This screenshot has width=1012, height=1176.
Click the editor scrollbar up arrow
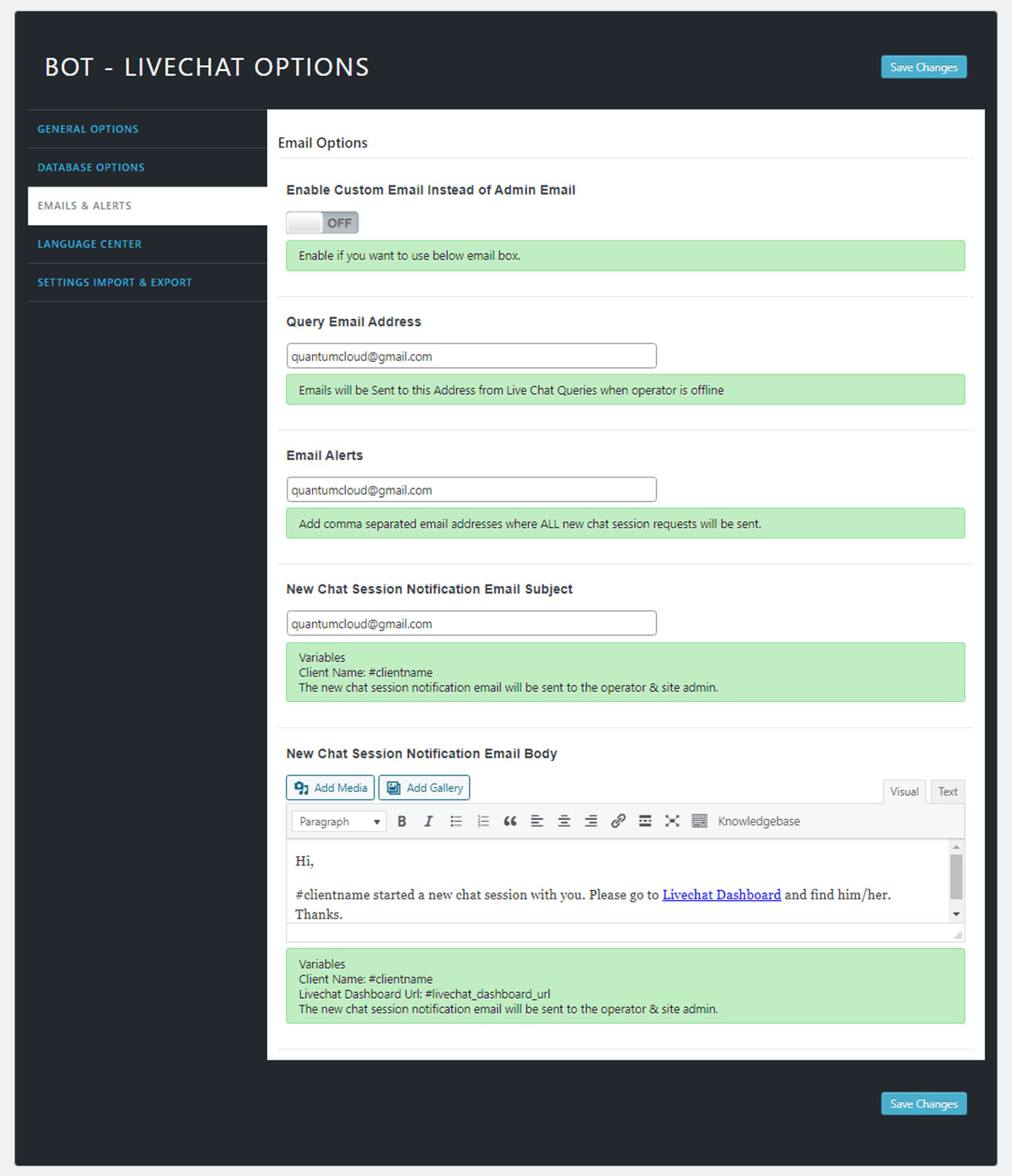pos(956,846)
